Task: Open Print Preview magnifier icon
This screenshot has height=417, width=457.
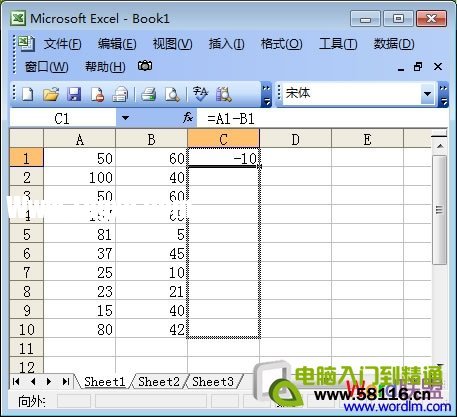Action: [172, 94]
